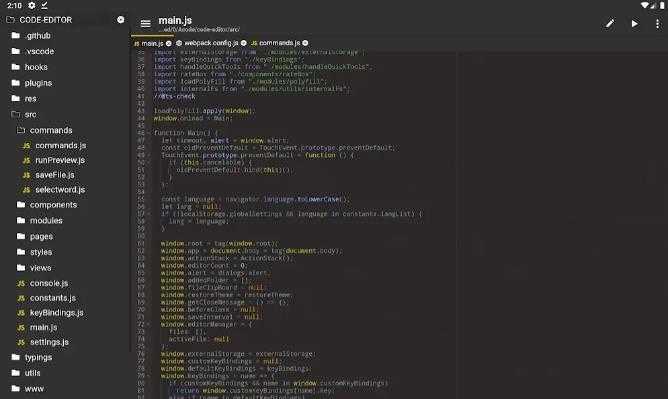Viewport: 668px width, 399px height.
Task: Expand the res folder
Action: 30,99
